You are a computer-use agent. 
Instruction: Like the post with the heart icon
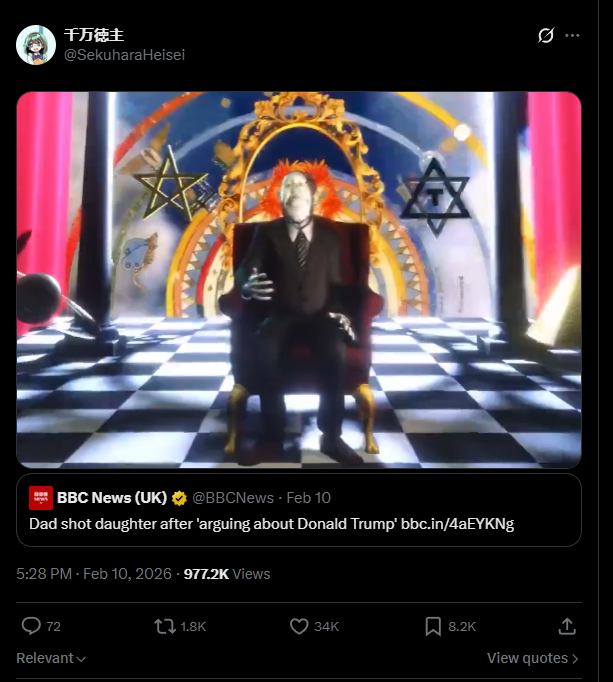click(299, 626)
